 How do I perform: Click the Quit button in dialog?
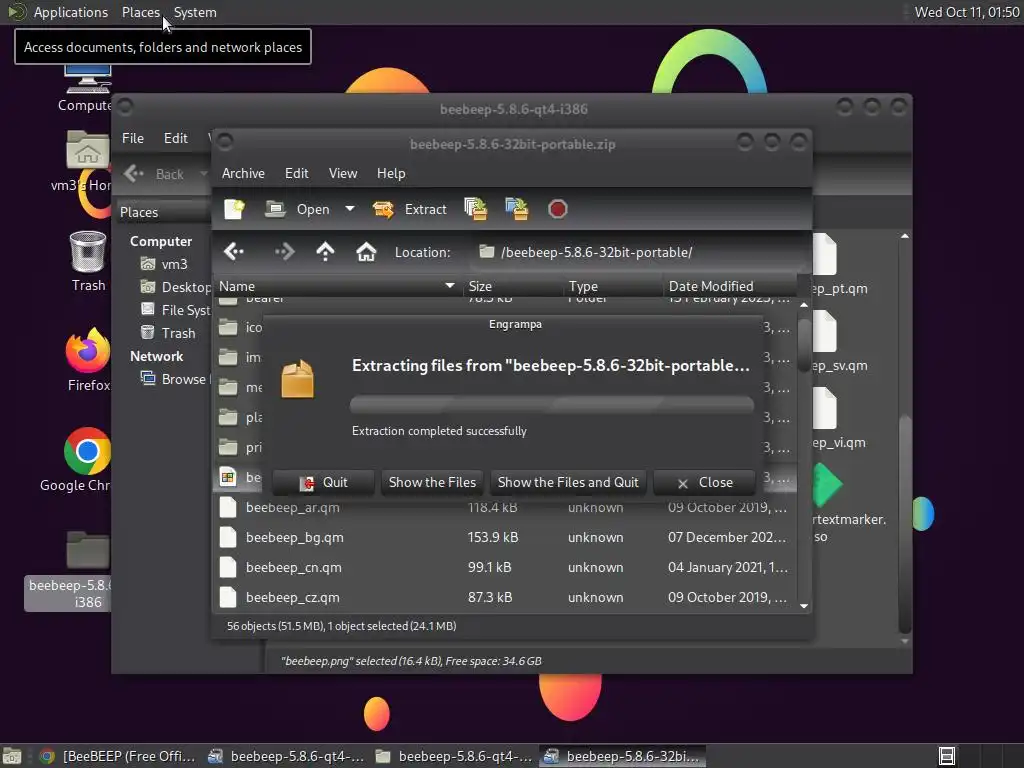click(323, 483)
